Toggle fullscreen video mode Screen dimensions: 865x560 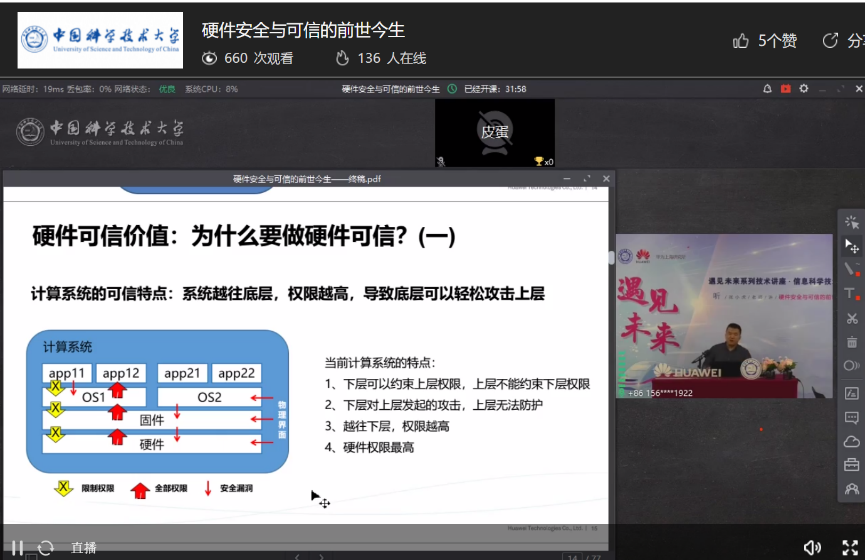click(850, 547)
